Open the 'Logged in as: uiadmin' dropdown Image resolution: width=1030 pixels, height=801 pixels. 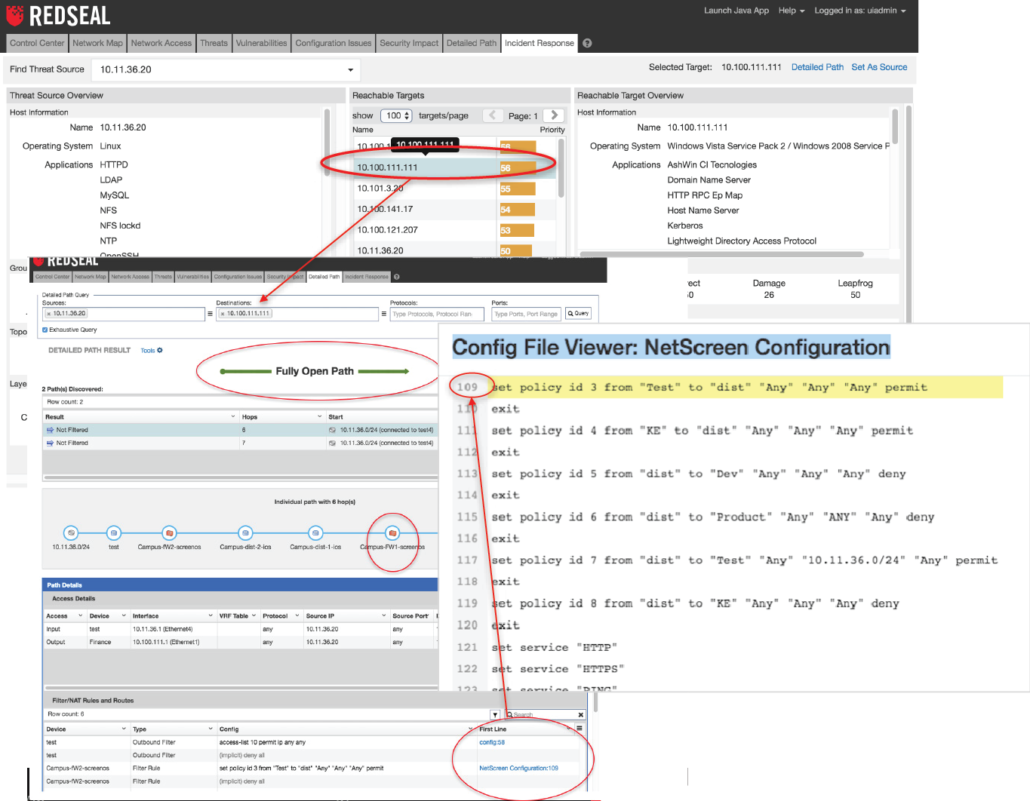(860, 11)
